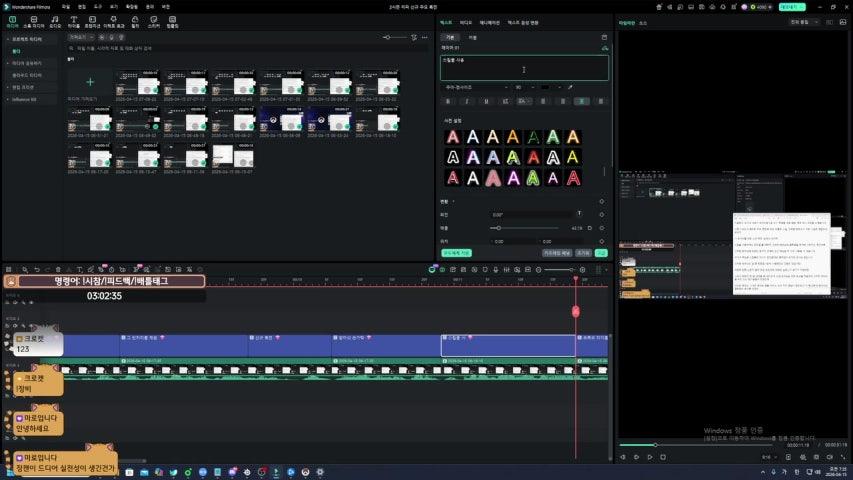Image resolution: width=853 pixels, height=480 pixels.
Task: Click the add media plus tile
Action: coord(89,82)
